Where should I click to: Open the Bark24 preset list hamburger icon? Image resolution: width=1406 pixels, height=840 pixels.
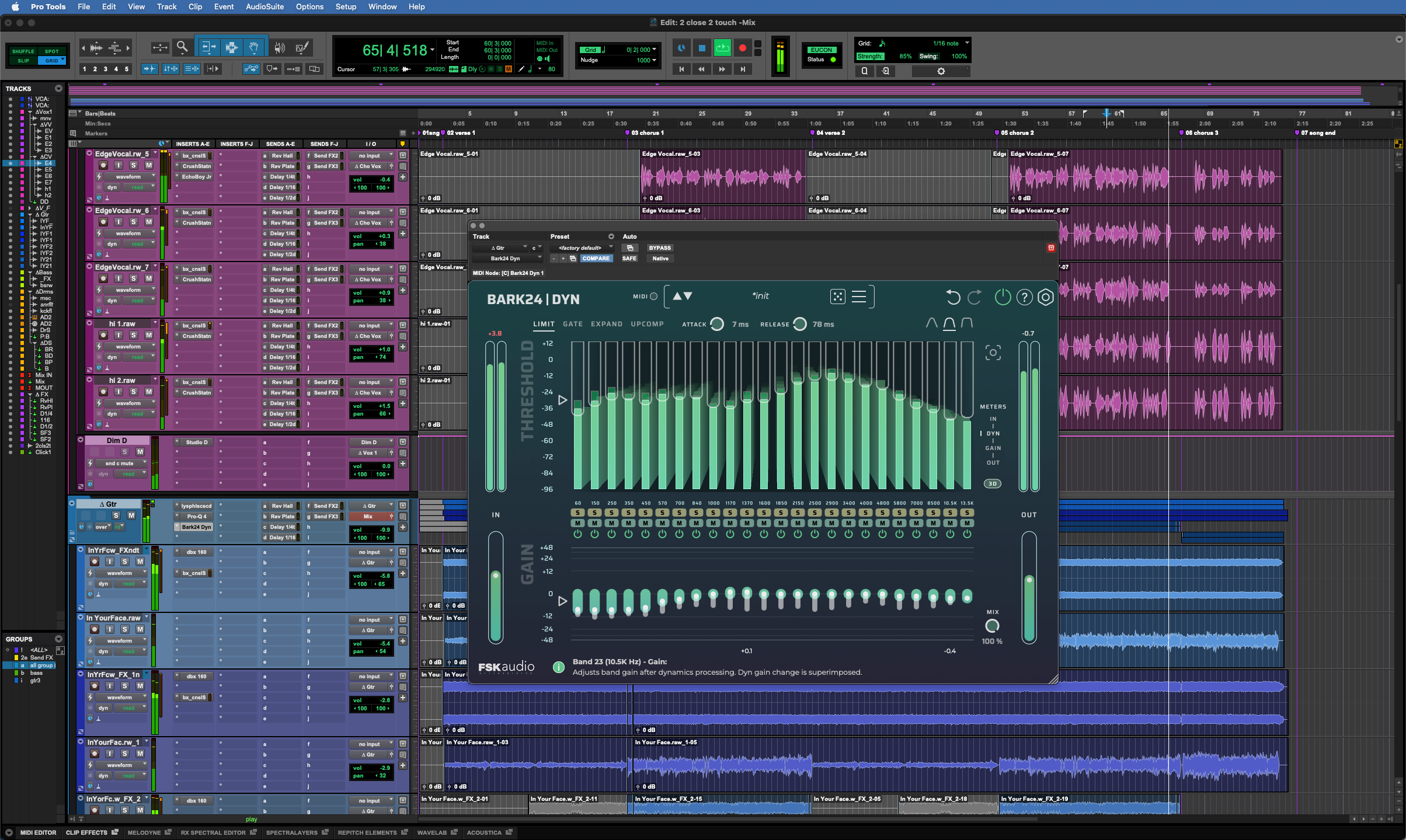tap(858, 297)
